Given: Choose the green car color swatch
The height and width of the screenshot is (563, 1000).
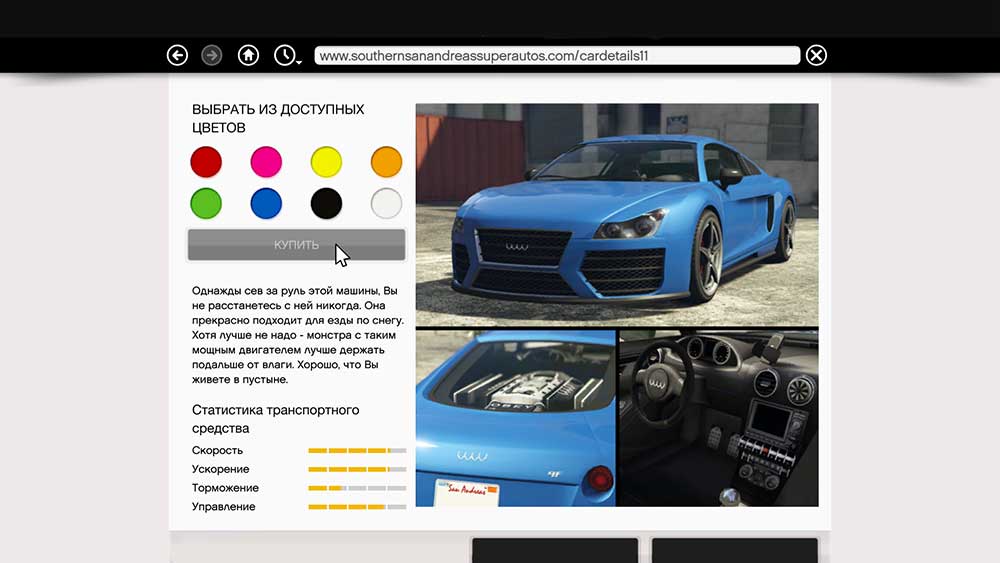Looking at the screenshot, I should click(x=206, y=203).
